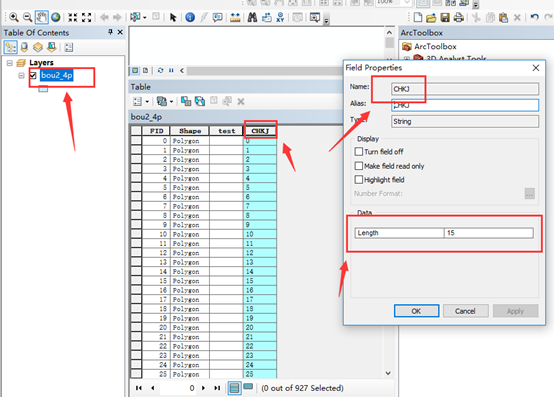Click the FID column header

156,131
